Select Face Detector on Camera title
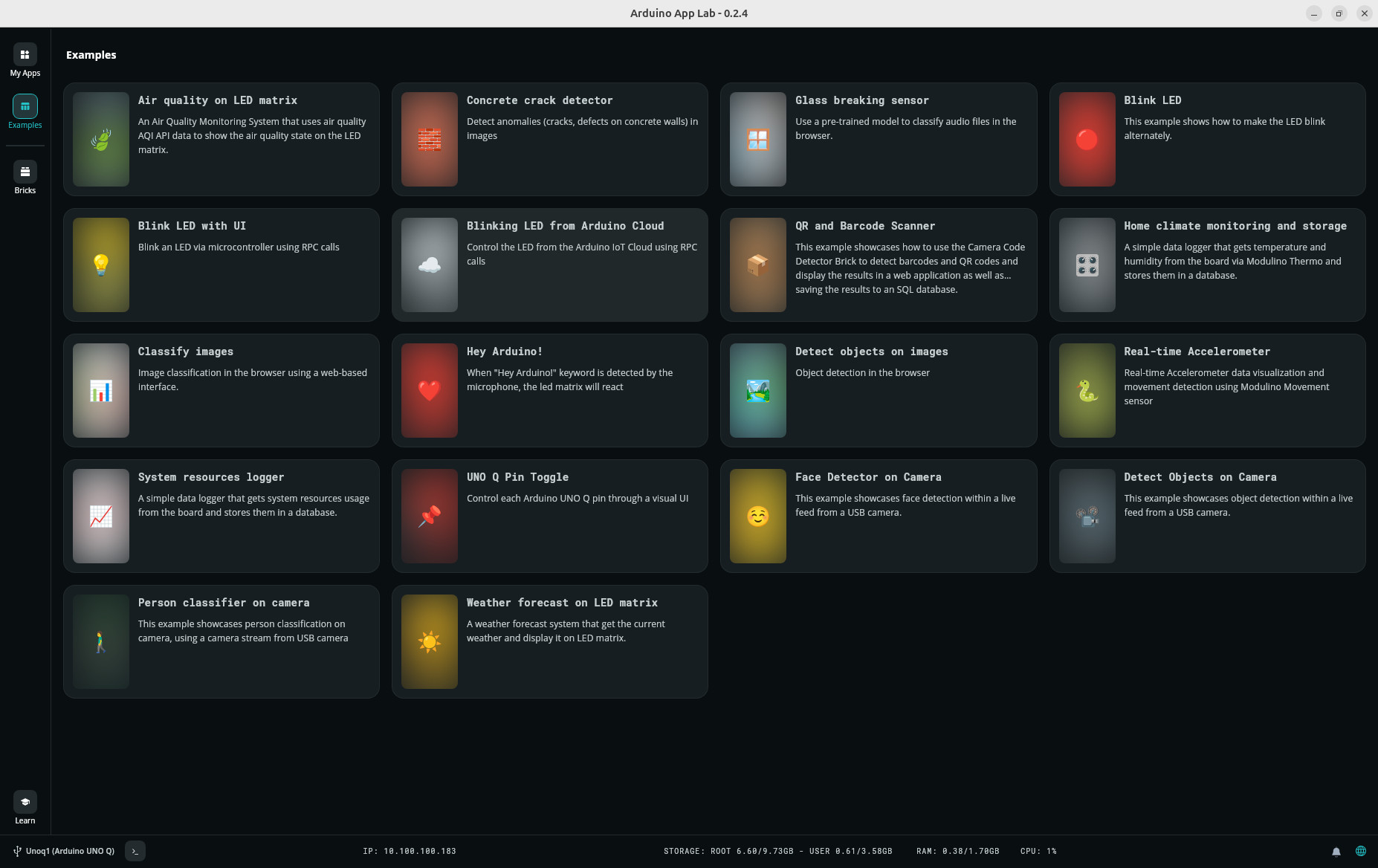Image resolution: width=1378 pixels, height=868 pixels. [868, 477]
